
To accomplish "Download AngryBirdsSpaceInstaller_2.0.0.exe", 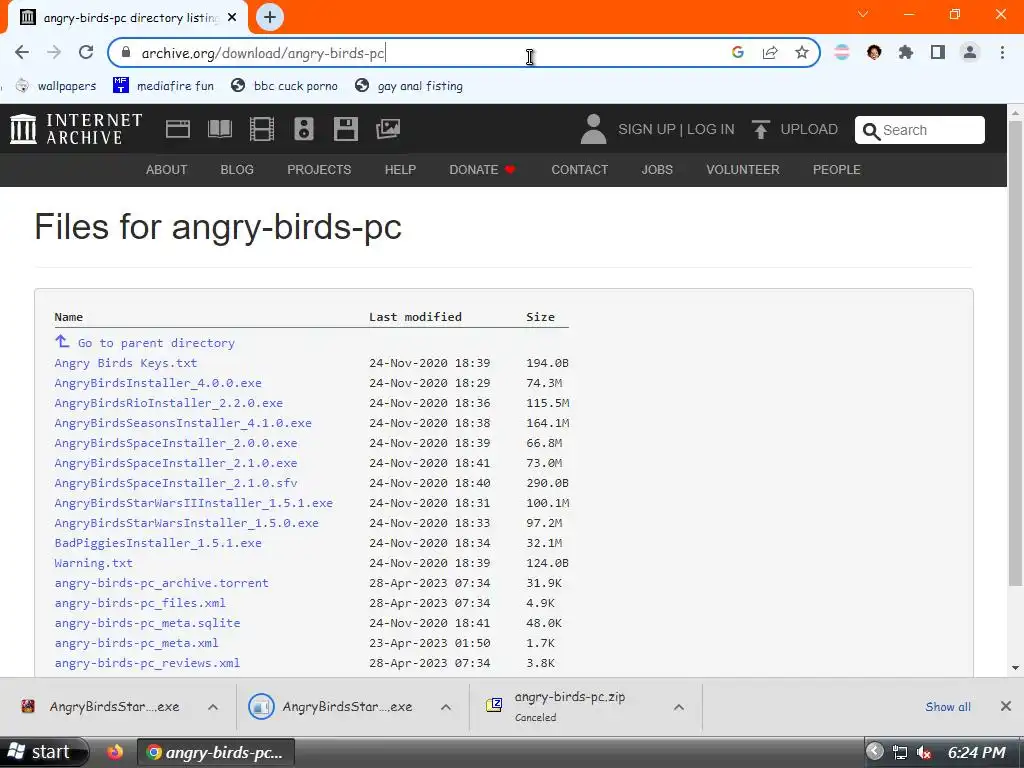I will (x=176, y=443).
